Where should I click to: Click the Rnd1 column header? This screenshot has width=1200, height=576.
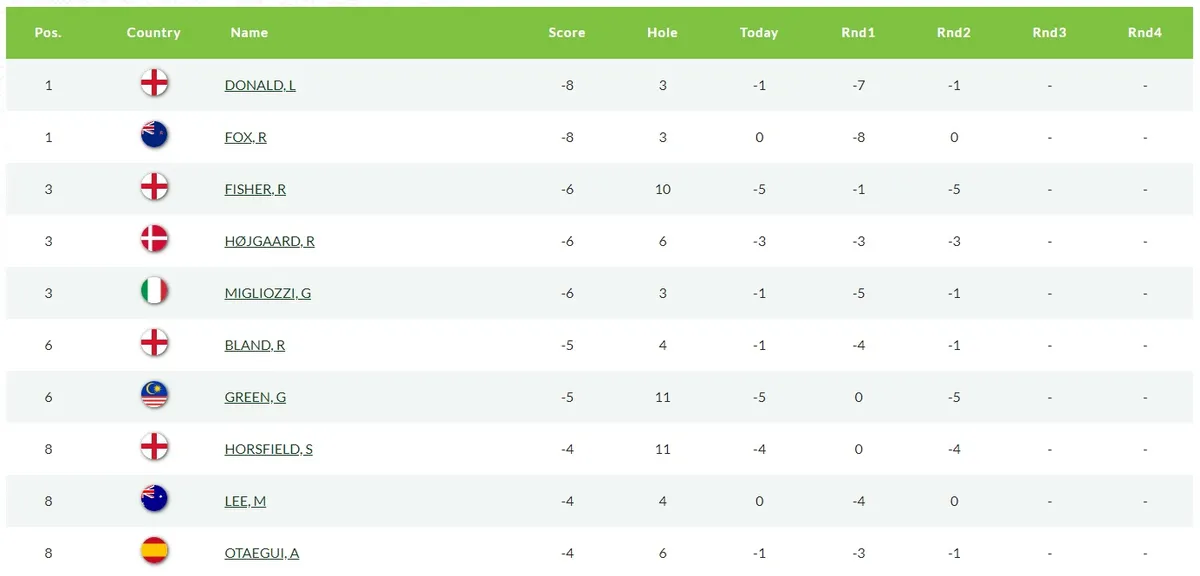[858, 33]
